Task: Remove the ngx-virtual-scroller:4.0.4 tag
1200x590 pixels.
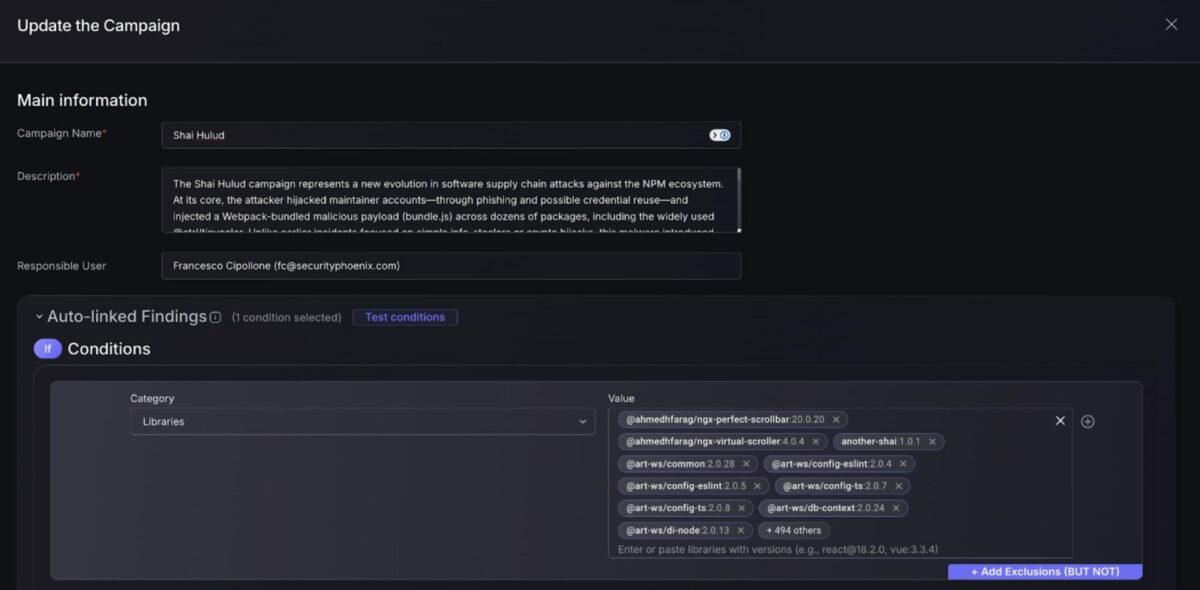Action: (x=816, y=442)
